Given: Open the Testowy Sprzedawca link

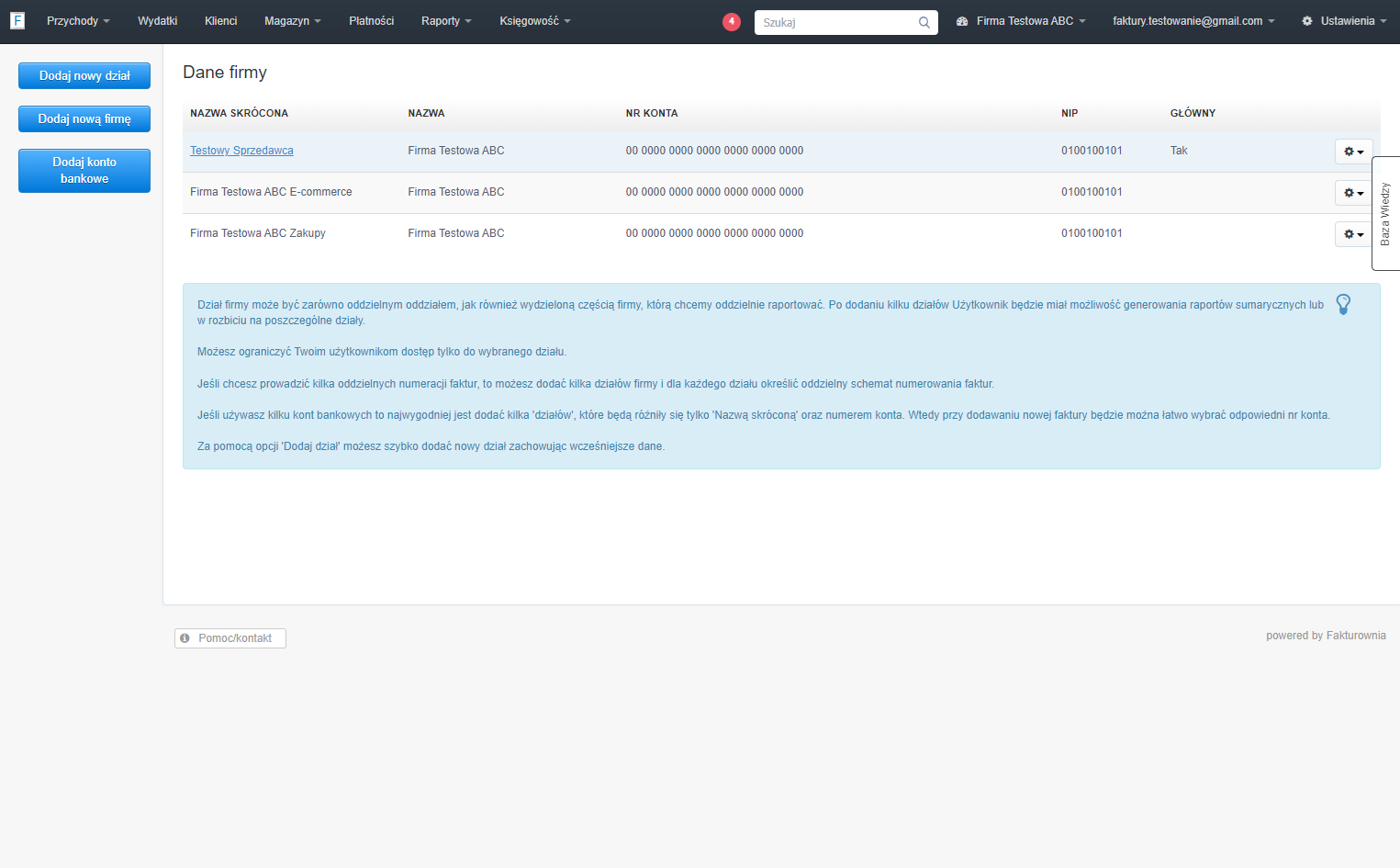Looking at the screenshot, I should tap(241, 151).
